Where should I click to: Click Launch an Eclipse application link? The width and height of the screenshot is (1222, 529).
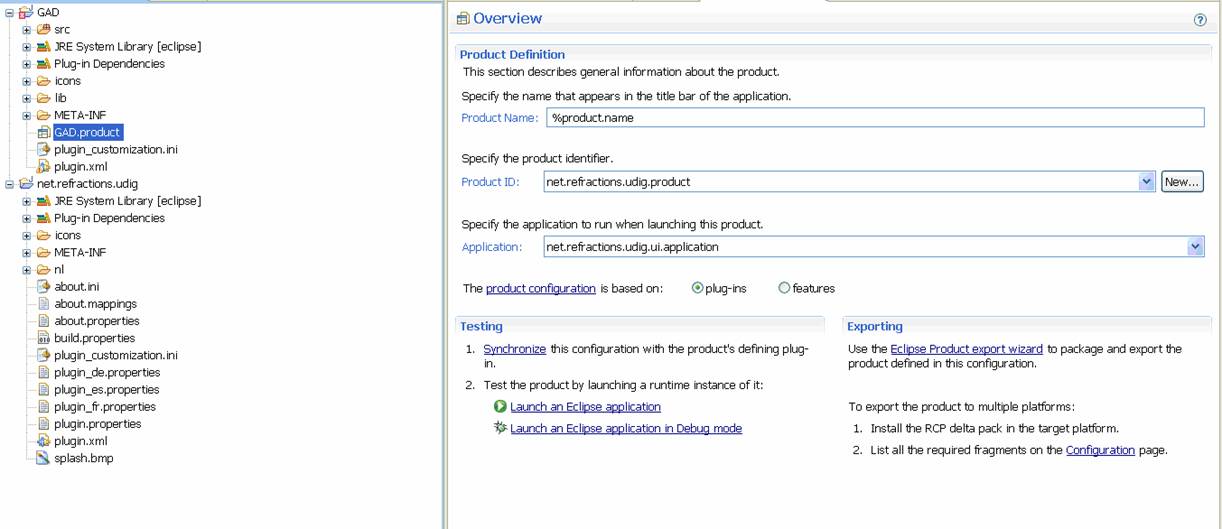click(585, 407)
